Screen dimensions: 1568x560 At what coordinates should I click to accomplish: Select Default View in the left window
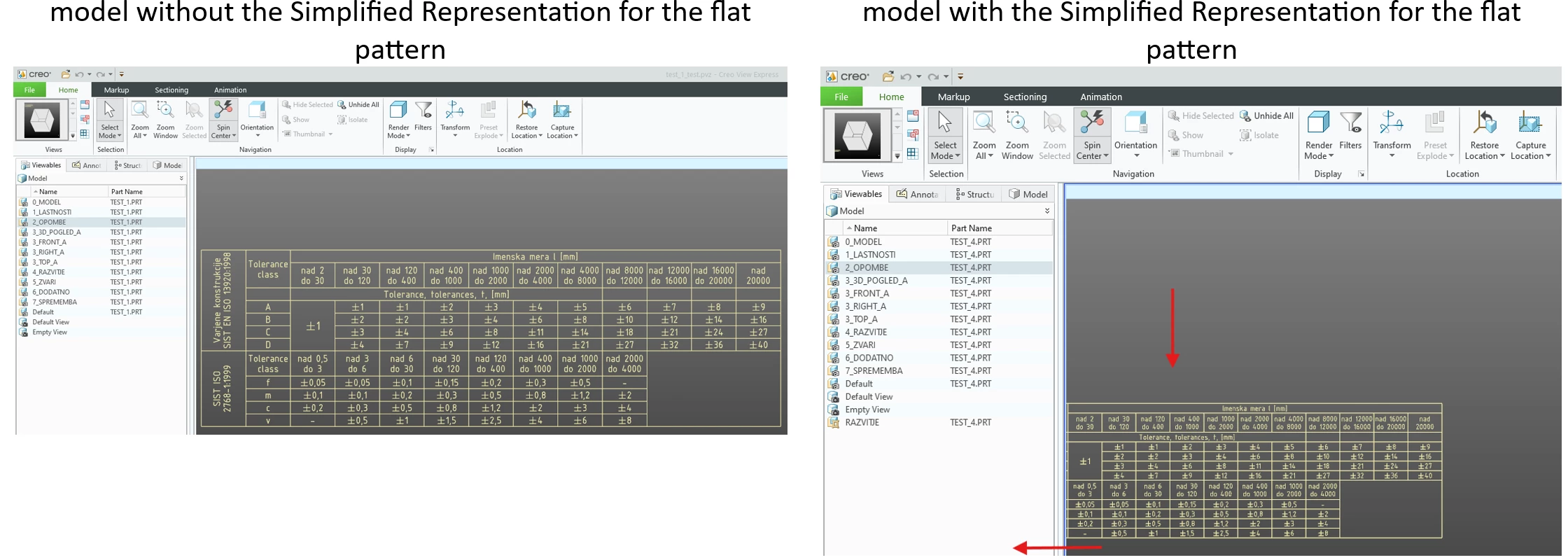coord(102,322)
